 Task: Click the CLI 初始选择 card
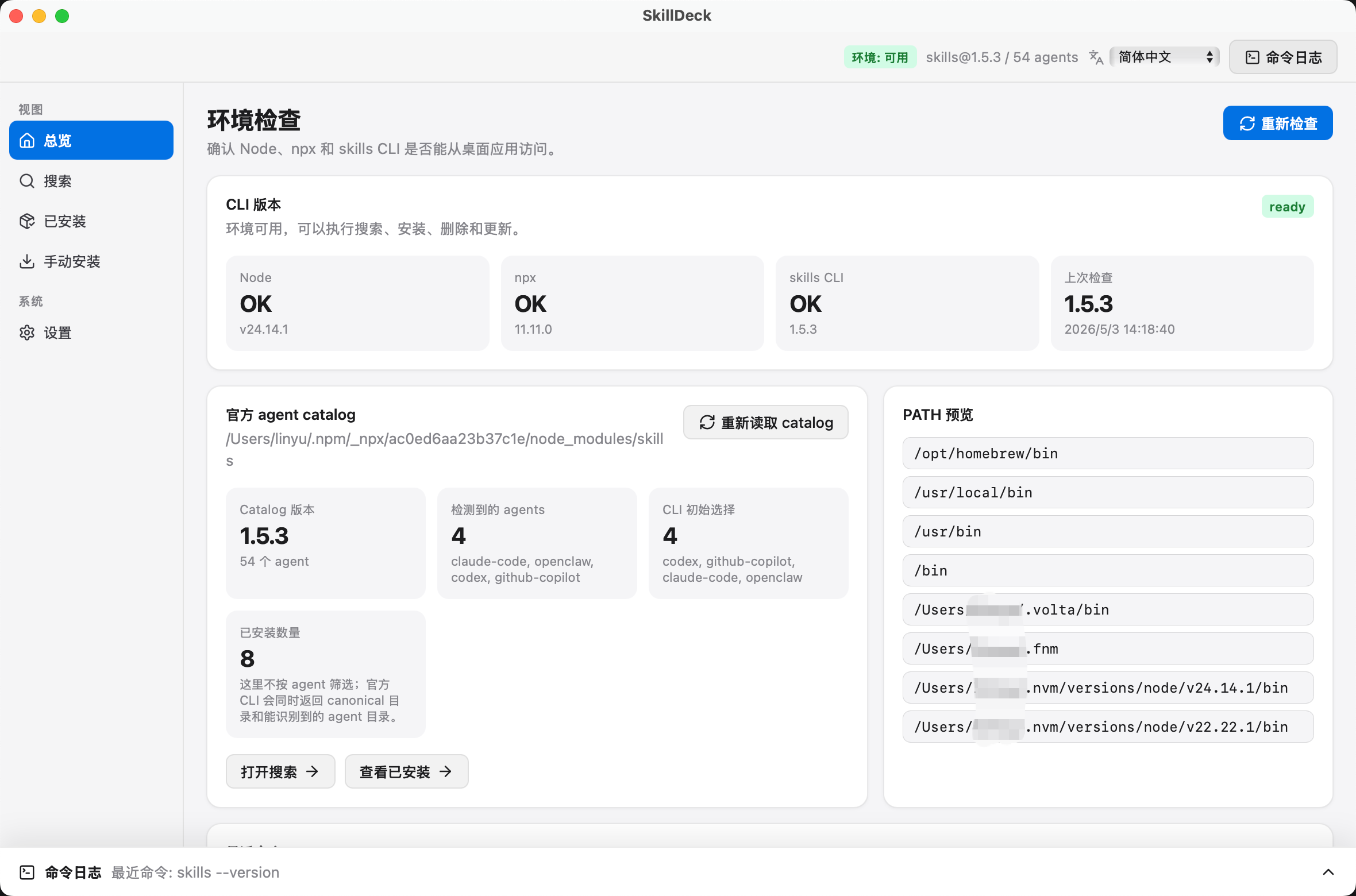[749, 543]
